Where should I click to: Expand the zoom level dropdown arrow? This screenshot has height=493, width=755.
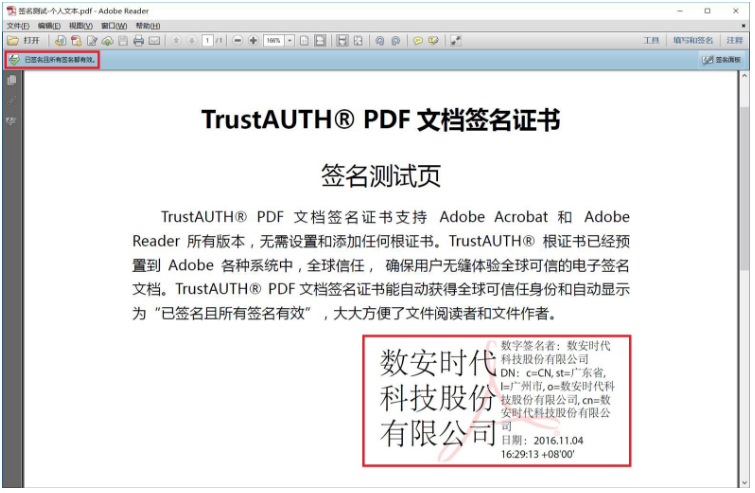point(290,41)
